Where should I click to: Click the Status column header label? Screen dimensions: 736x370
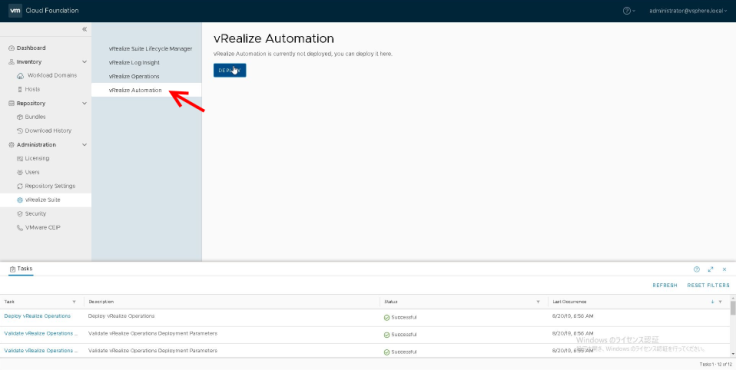pos(391,302)
